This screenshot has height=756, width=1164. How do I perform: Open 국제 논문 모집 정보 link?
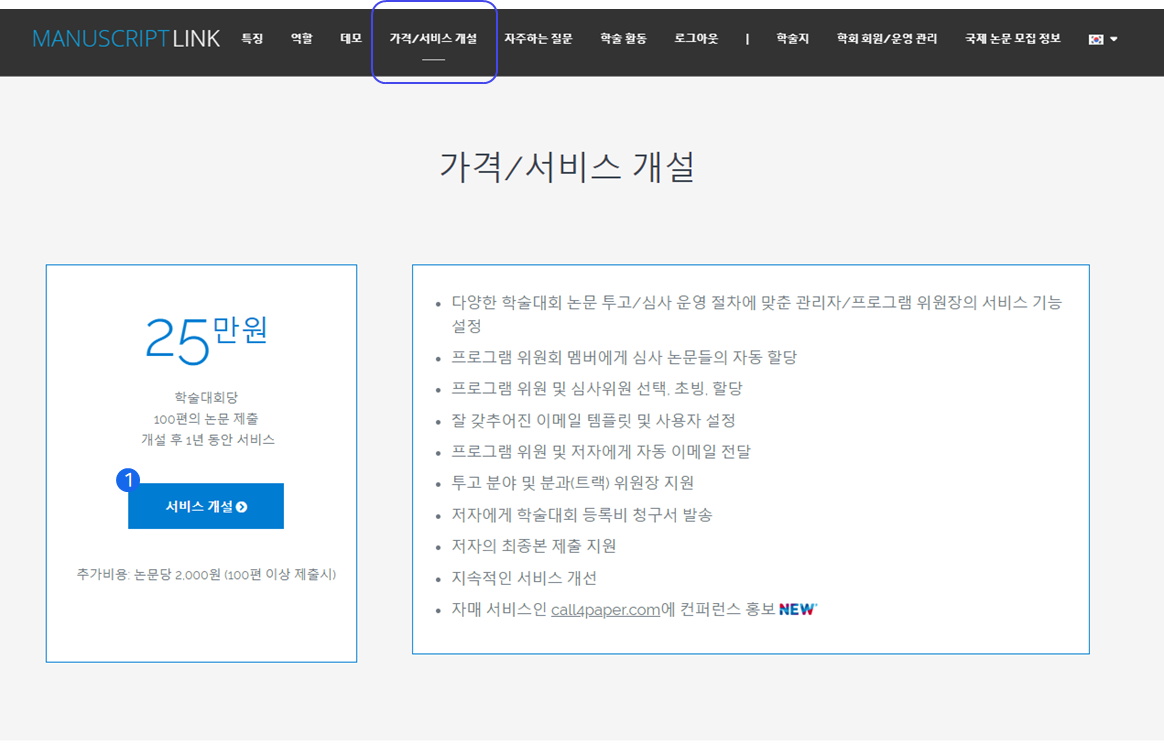pos(1013,39)
